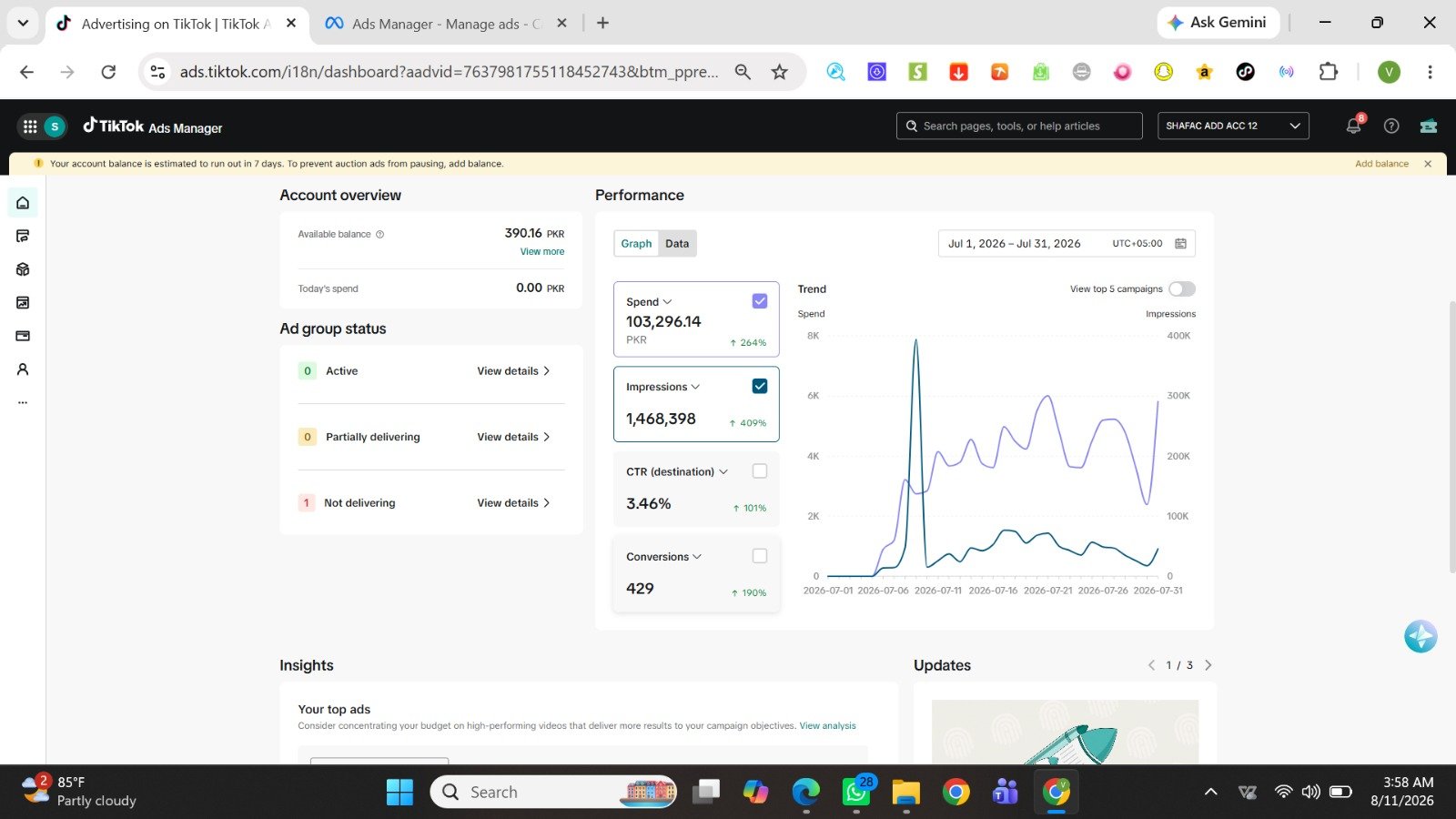Click the 1/3 Updates page indicator
1456x819 pixels.
click(x=1179, y=665)
